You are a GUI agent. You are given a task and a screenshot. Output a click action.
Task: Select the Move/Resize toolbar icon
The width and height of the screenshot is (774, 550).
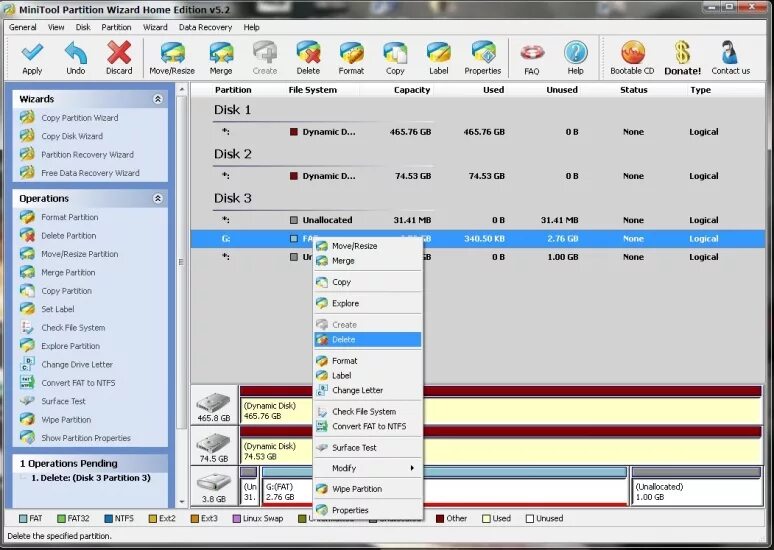point(172,53)
